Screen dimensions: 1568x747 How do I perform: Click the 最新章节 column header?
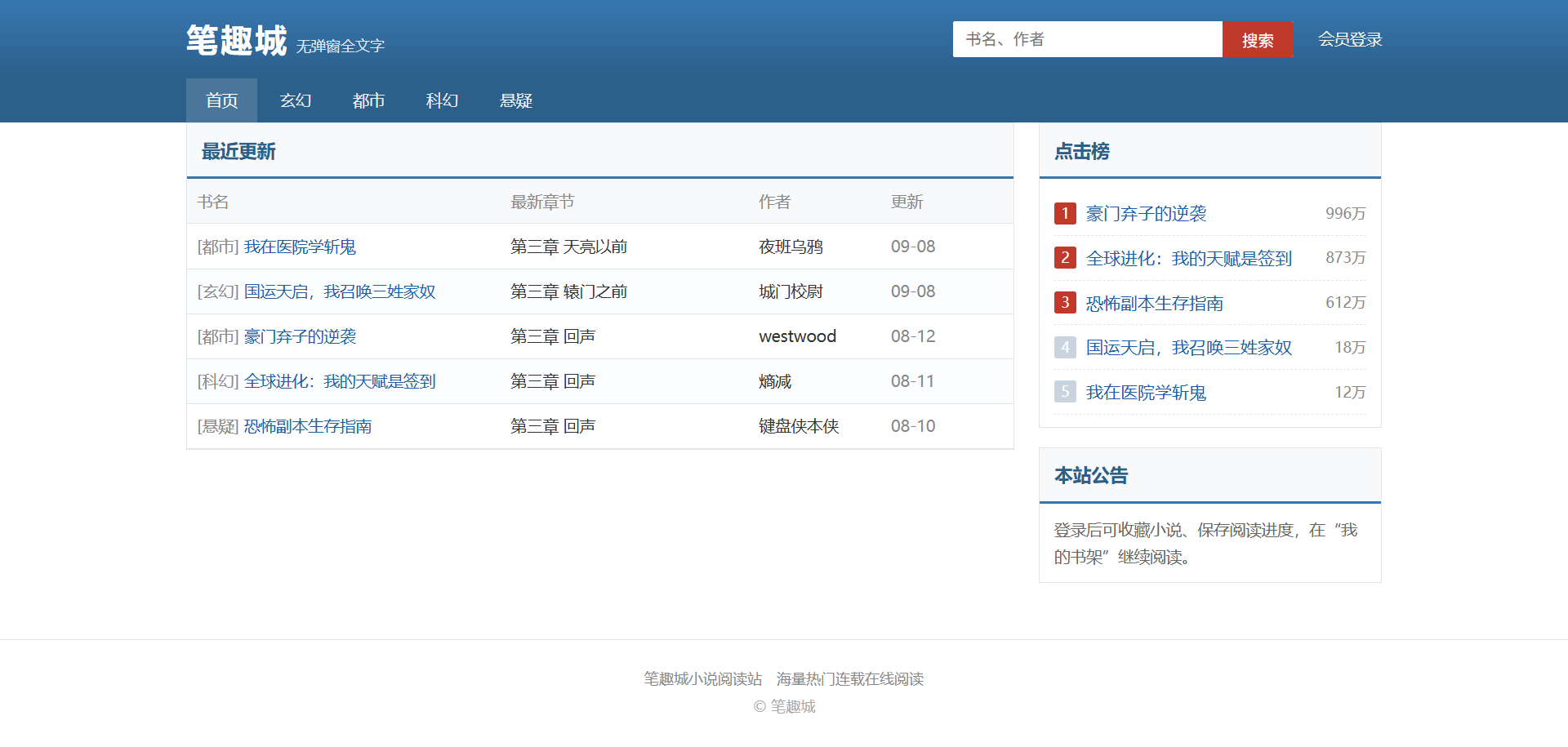pos(542,202)
